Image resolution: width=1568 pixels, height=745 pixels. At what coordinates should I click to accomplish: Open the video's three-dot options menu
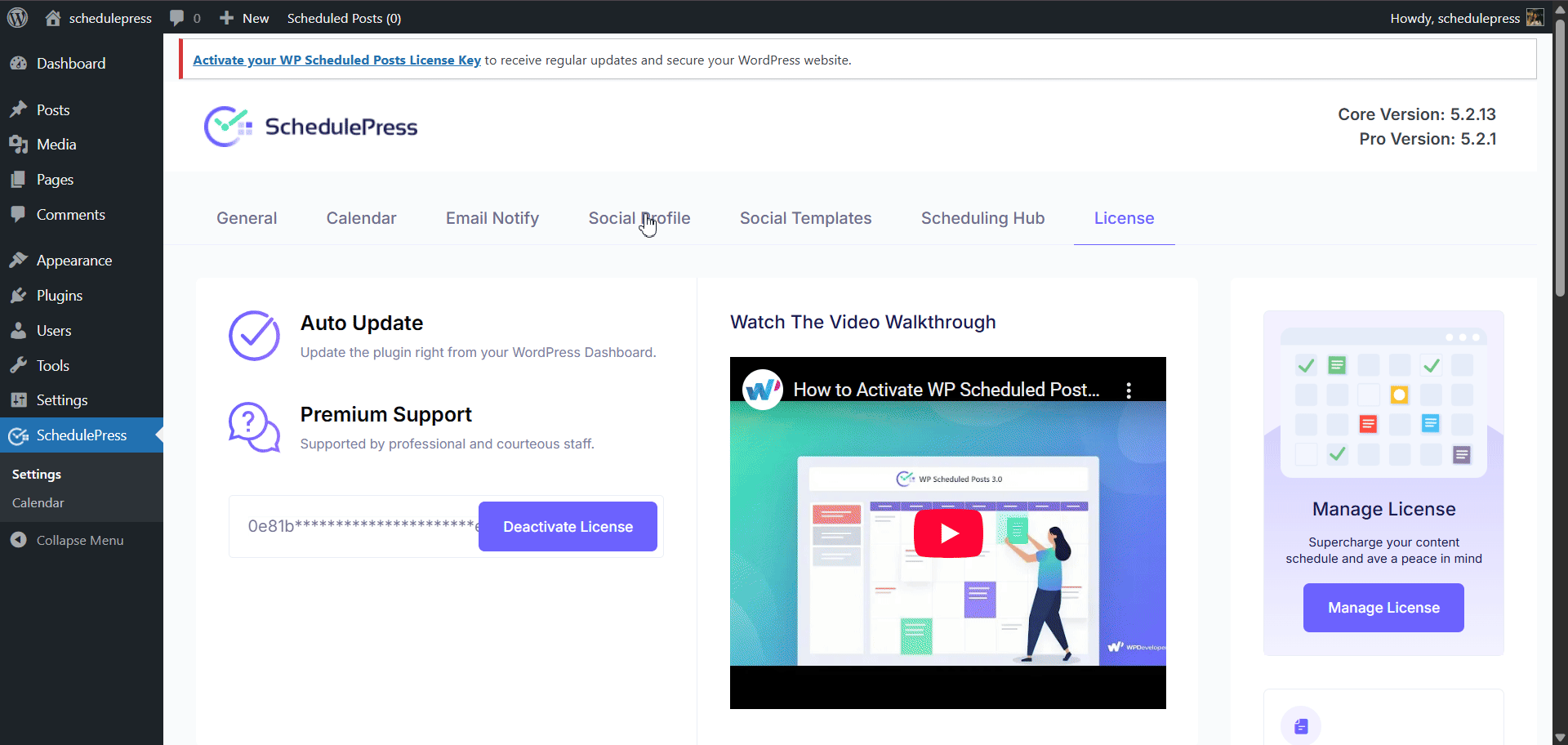click(1129, 390)
